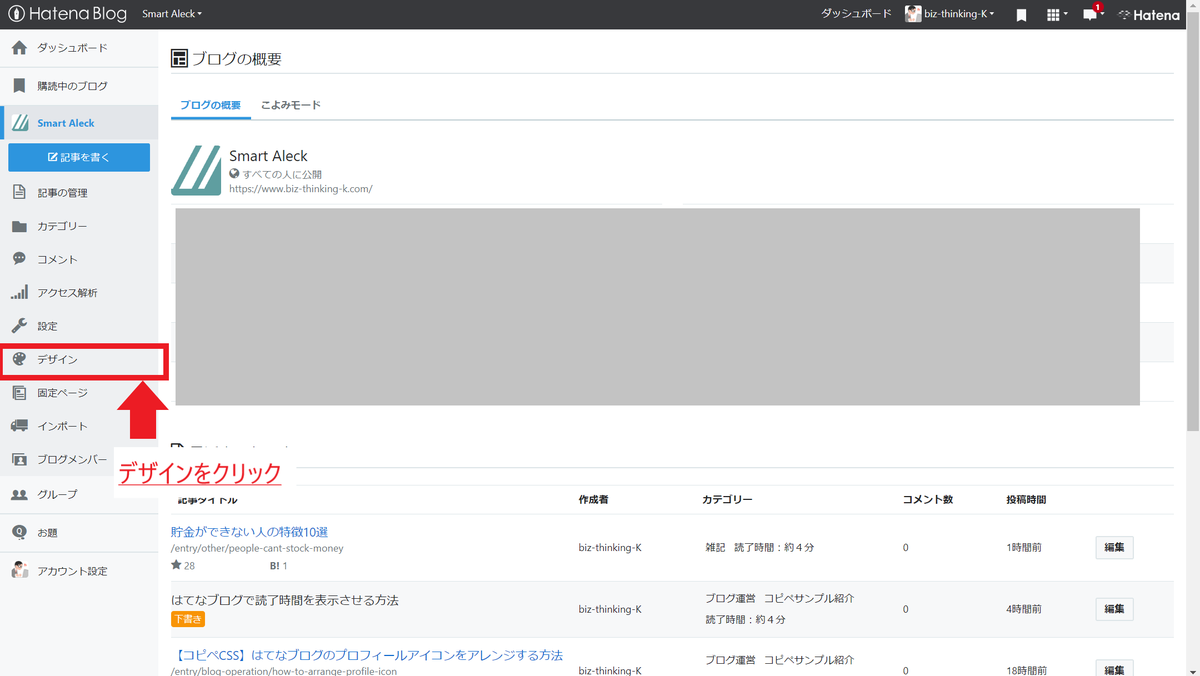Open アクセス解析 in sidebar
Viewport: 1200px width, 676px height.
pos(79,293)
